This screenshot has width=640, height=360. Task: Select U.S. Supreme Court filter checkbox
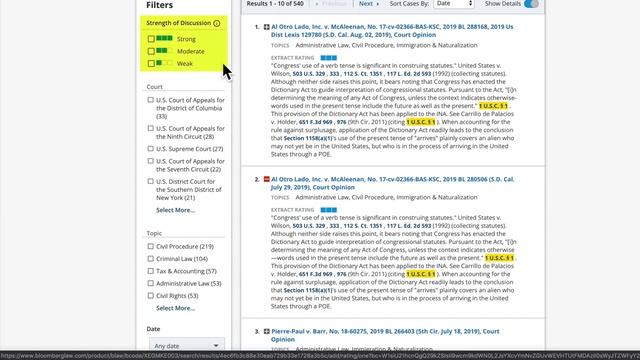coord(151,149)
